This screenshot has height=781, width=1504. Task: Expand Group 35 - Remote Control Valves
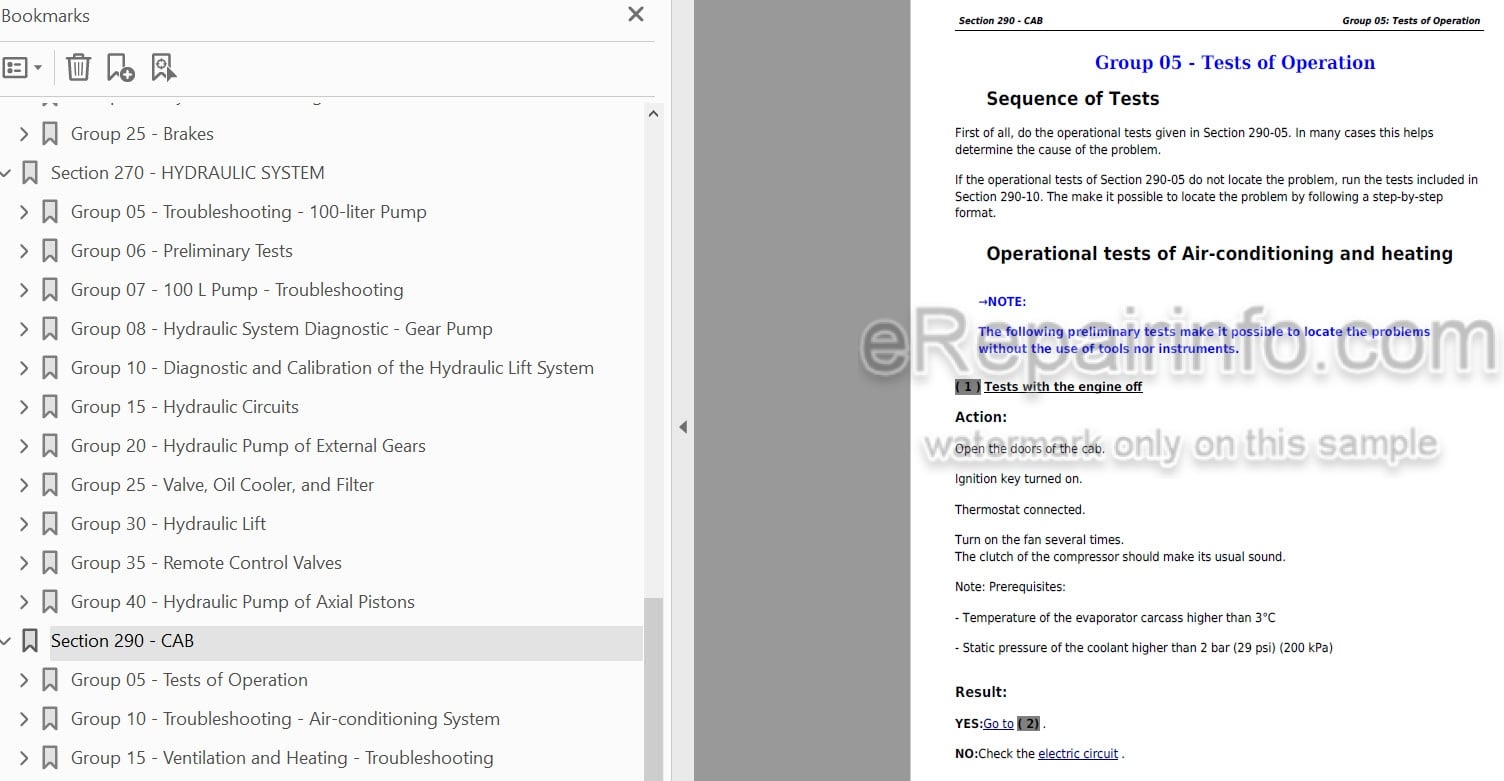coord(25,563)
